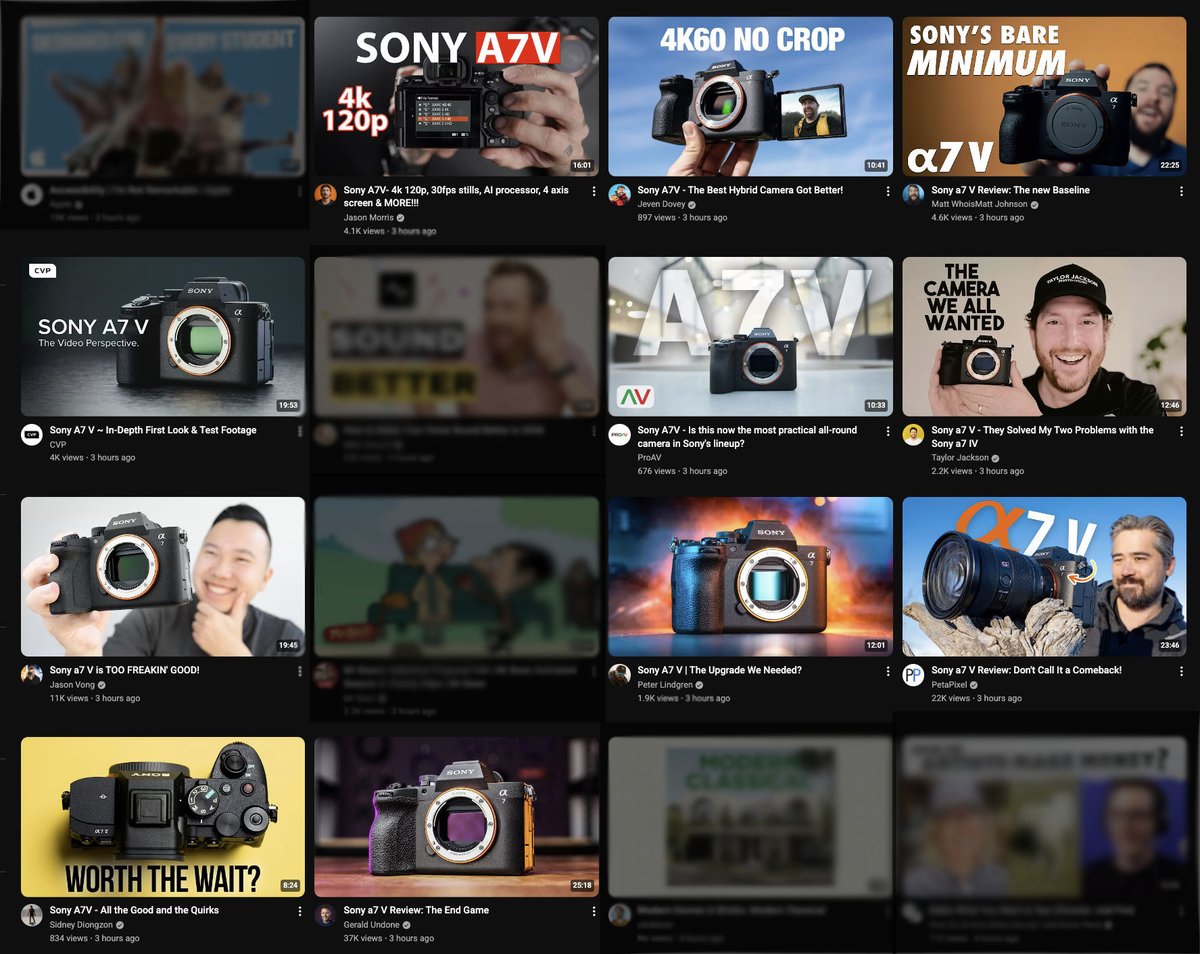The width and height of the screenshot is (1200, 954).
Task: Go to Jason Morris channel name link
Action: (368, 217)
